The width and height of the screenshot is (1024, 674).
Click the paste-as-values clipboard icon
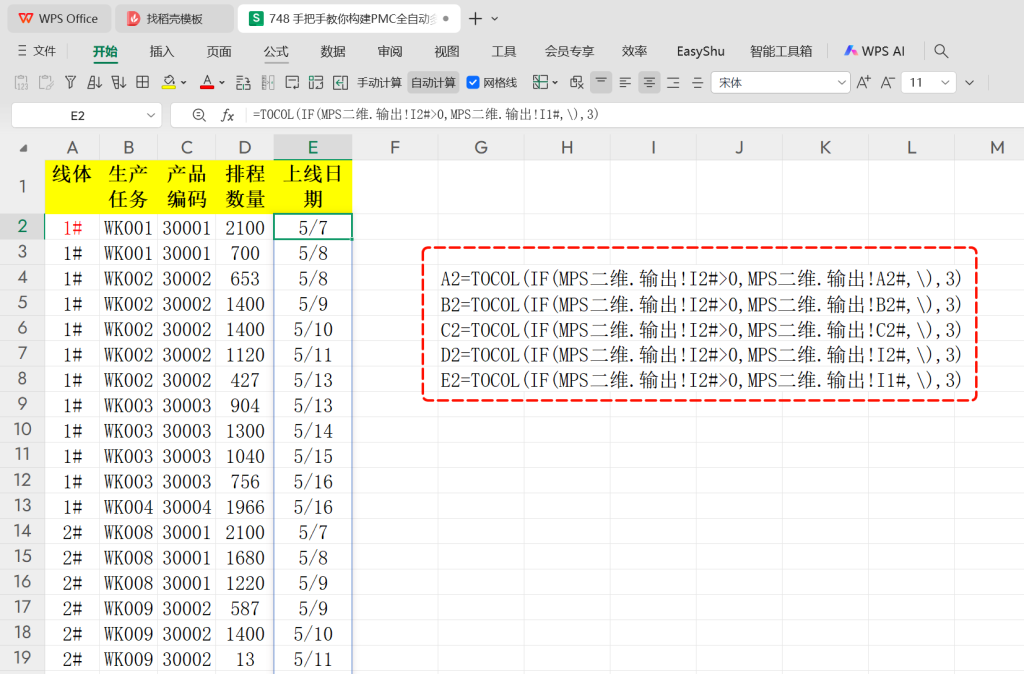(x=21, y=82)
